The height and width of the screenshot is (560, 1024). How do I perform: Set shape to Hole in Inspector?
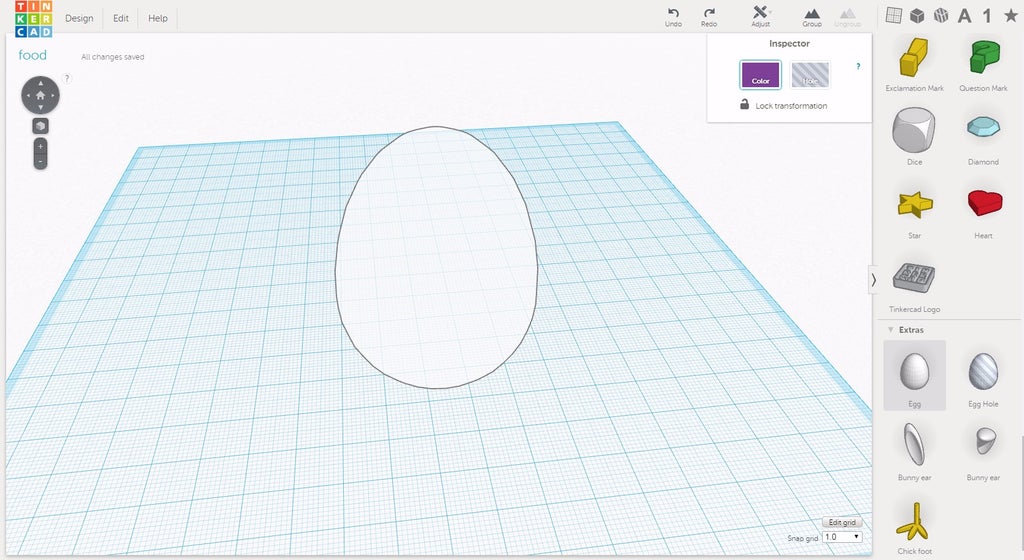[x=810, y=74]
